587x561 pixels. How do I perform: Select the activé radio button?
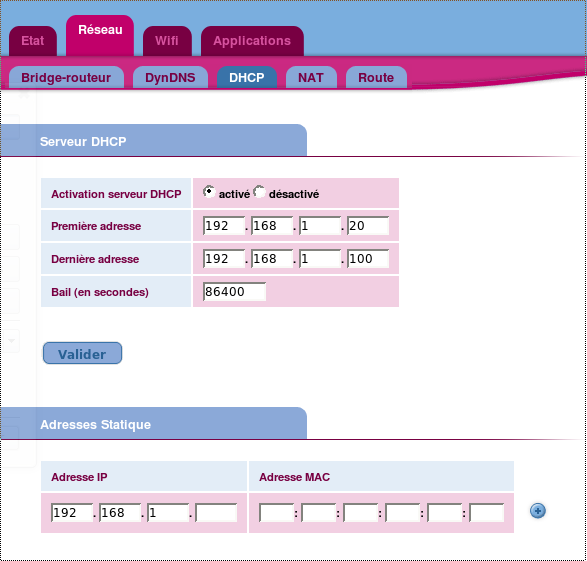[x=209, y=192]
